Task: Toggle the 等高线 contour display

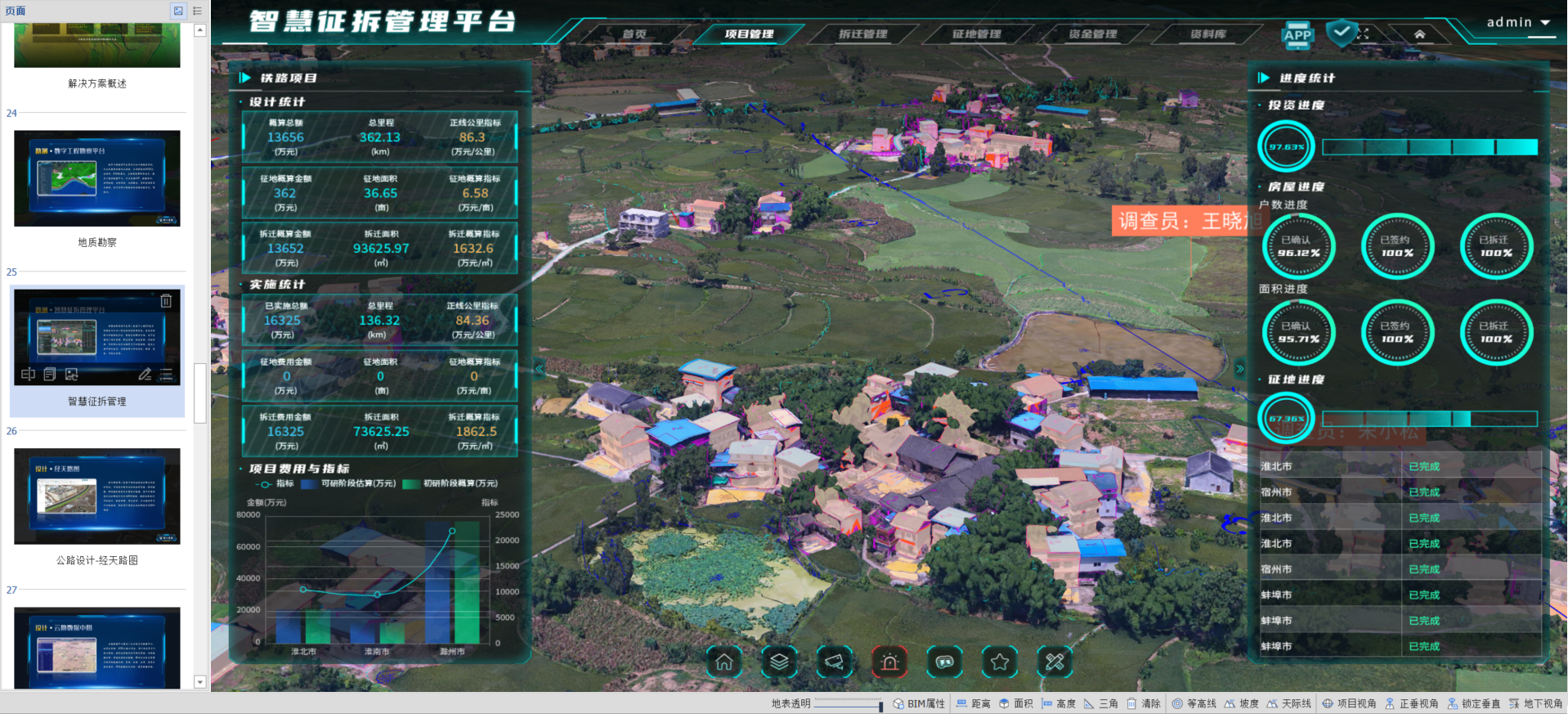Action: point(1194,703)
